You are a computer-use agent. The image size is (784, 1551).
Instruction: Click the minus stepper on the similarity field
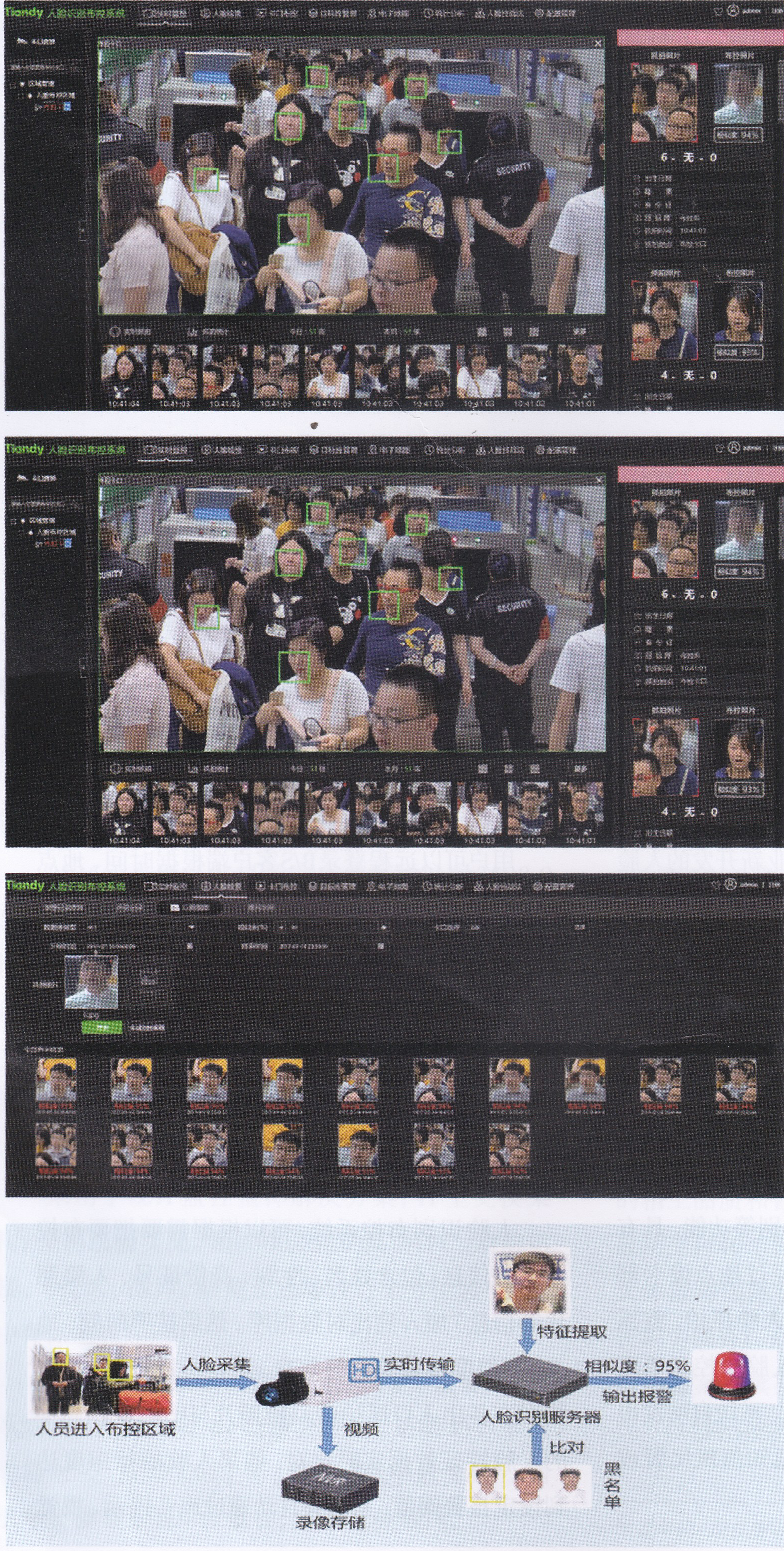click(281, 928)
